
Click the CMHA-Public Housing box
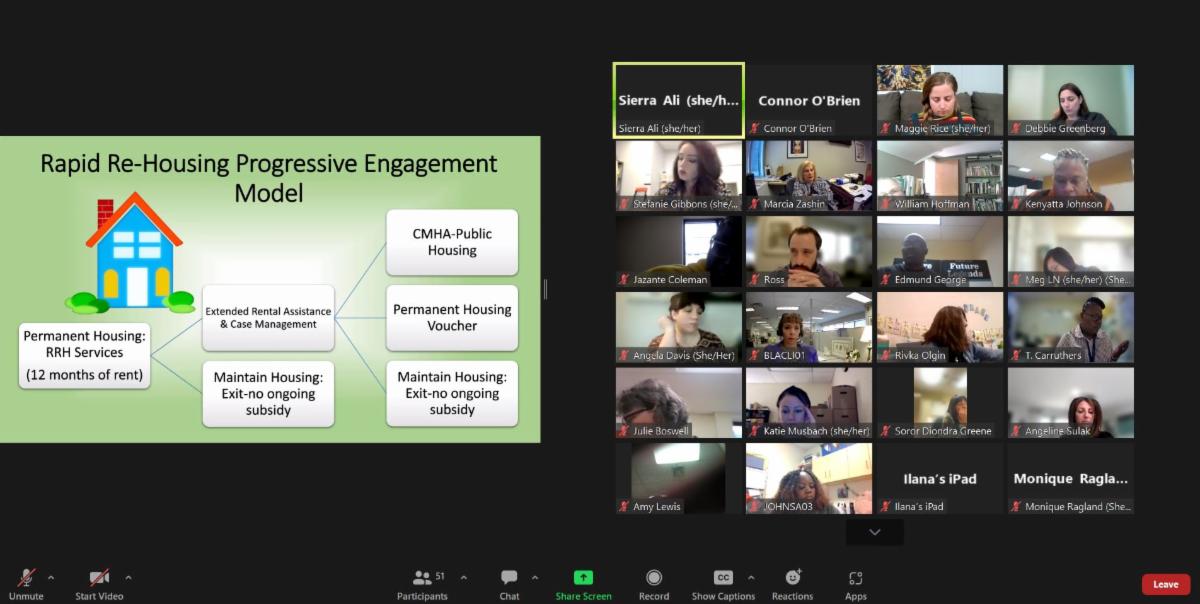[x=452, y=242]
